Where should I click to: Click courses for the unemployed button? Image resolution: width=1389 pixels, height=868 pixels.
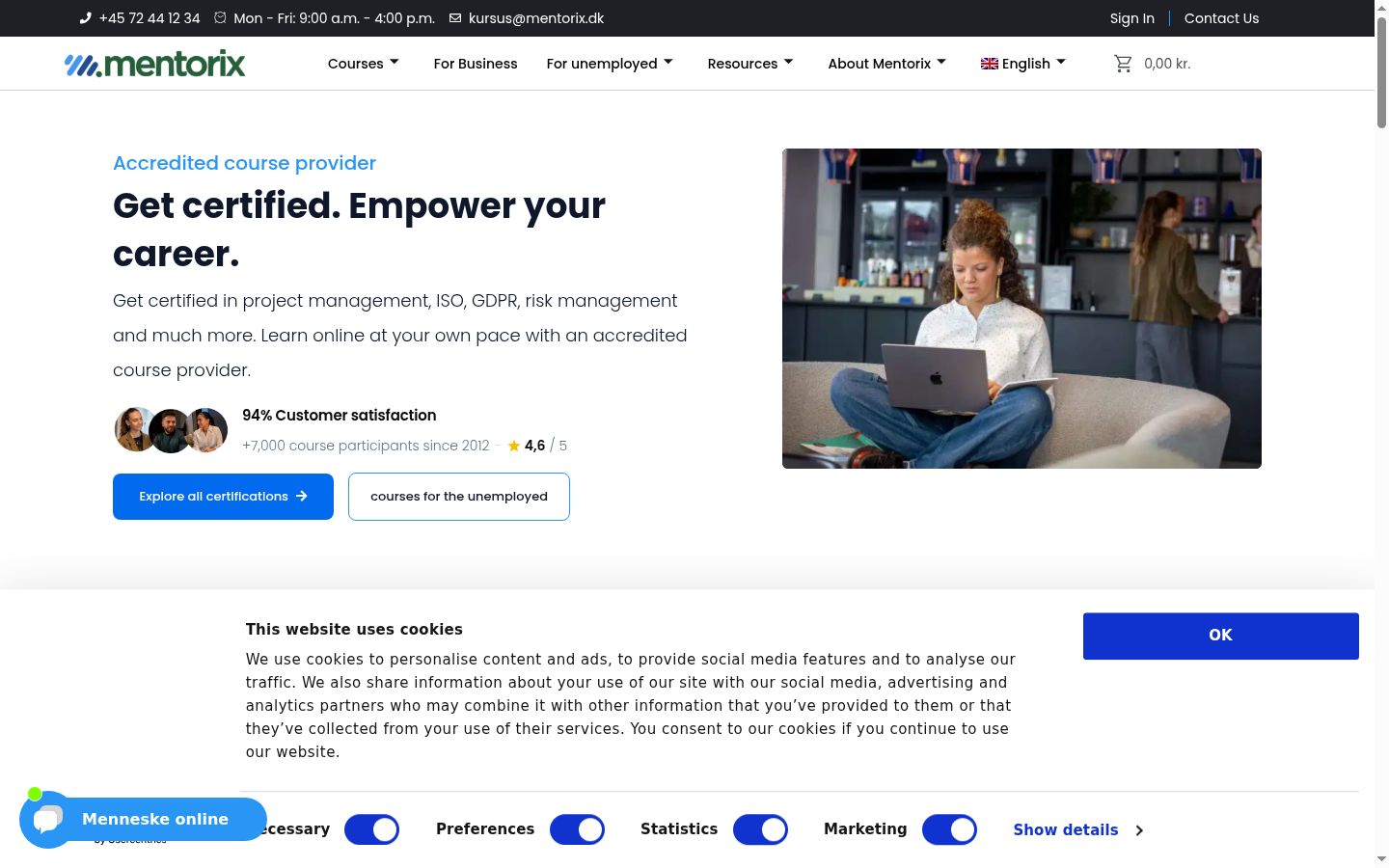coord(459,497)
